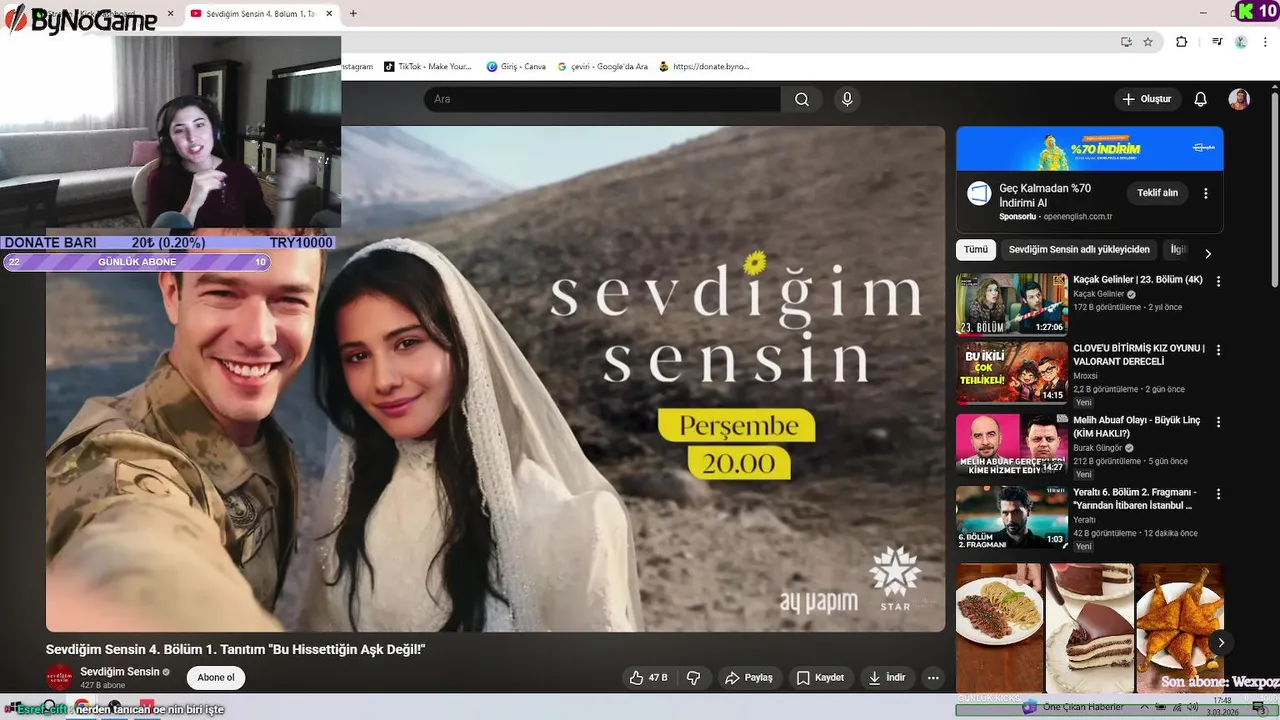Click the Sevdiğim Sensin video player
The image size is (1280, 720).
pyautogui.click(x=495, y=379)
